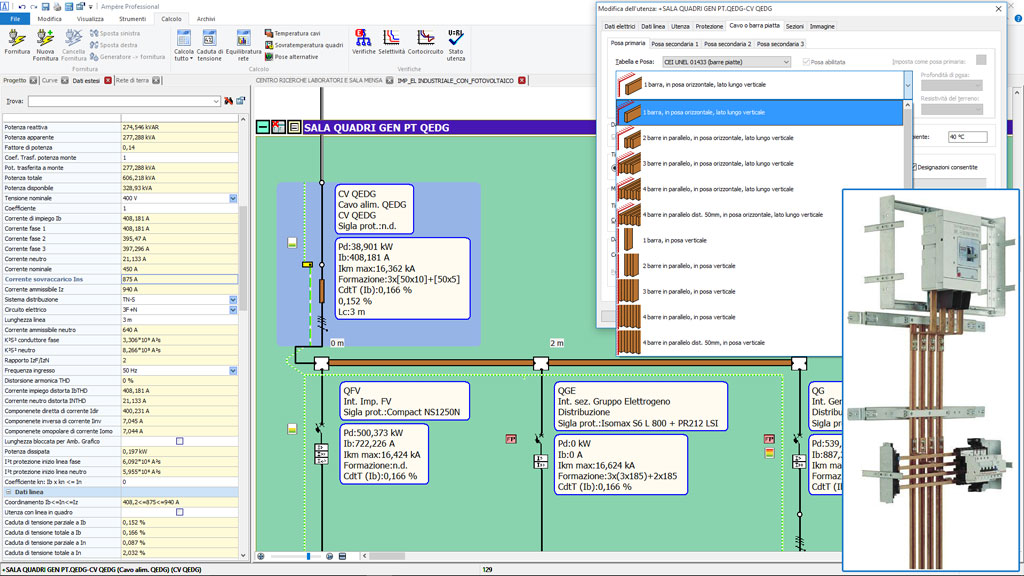Close the IMP_EL INDUSTRIALE_CON_FOTOVOLTAICO document tab
Screen dimensions: 1024x576
pos(522,80)
